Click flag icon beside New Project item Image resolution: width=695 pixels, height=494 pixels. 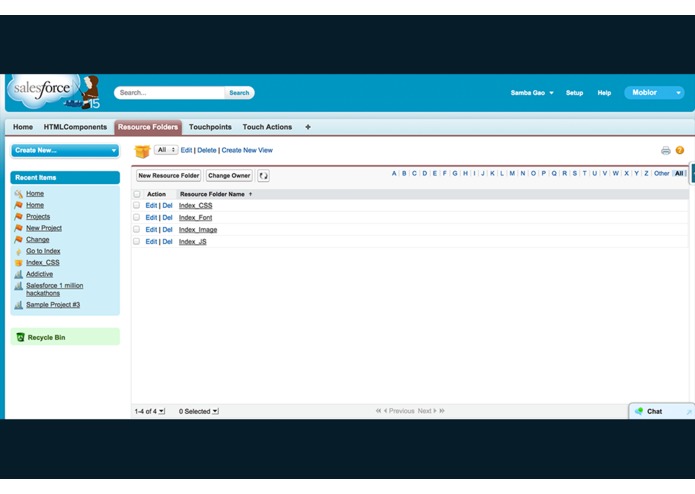pos(19,228)
